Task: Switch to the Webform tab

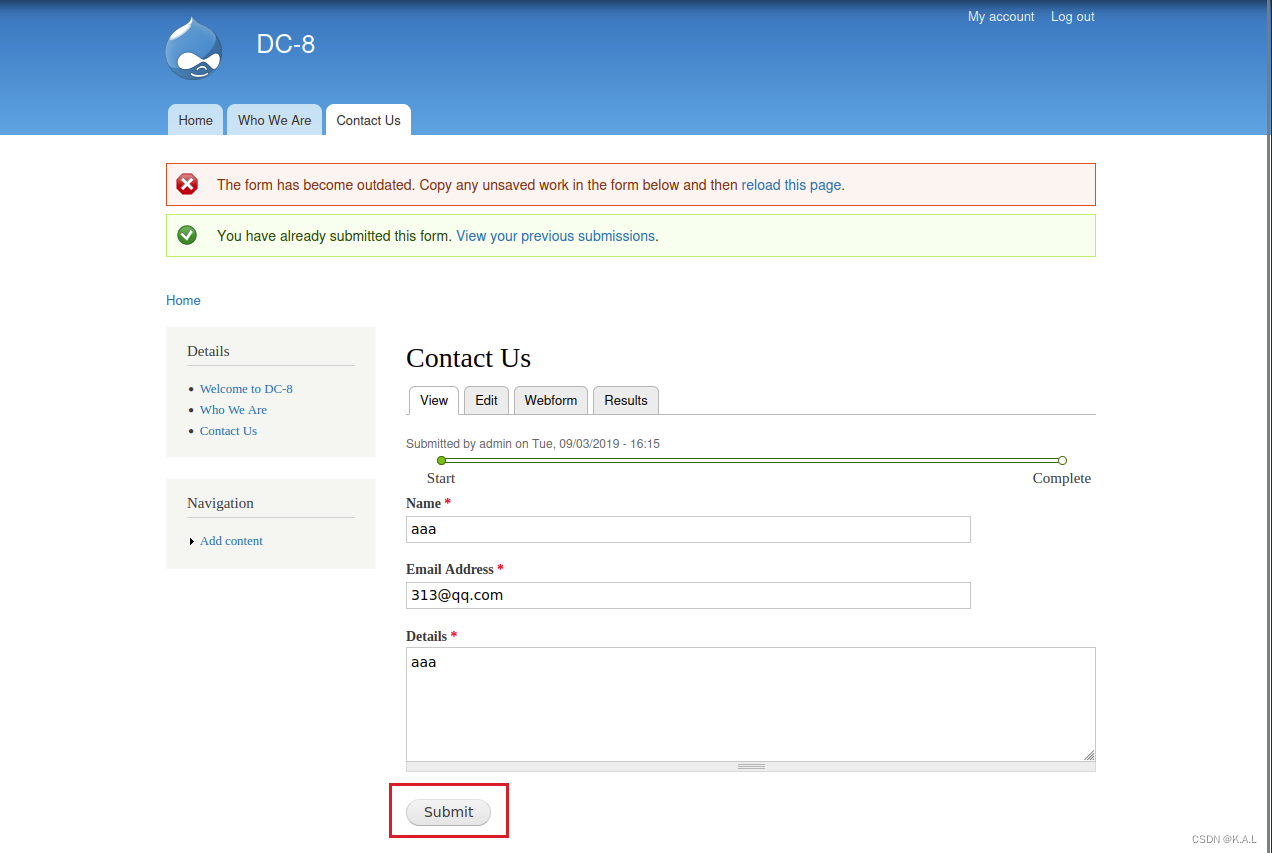Action: pyautogui.click(x=550, y=400)
